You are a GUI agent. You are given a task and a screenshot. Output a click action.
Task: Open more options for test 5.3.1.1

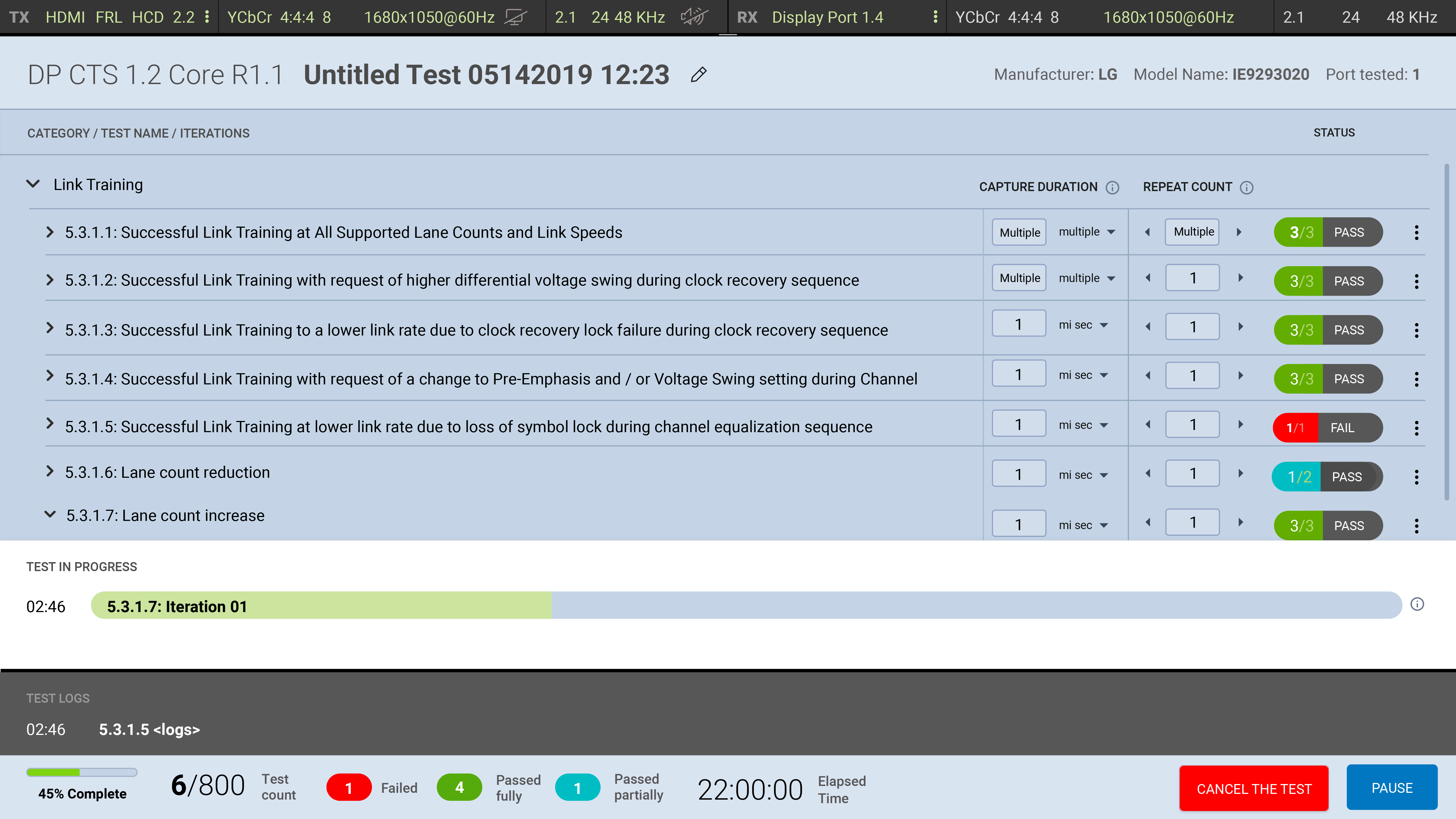pyautogui.click(x=1416, y=232)
